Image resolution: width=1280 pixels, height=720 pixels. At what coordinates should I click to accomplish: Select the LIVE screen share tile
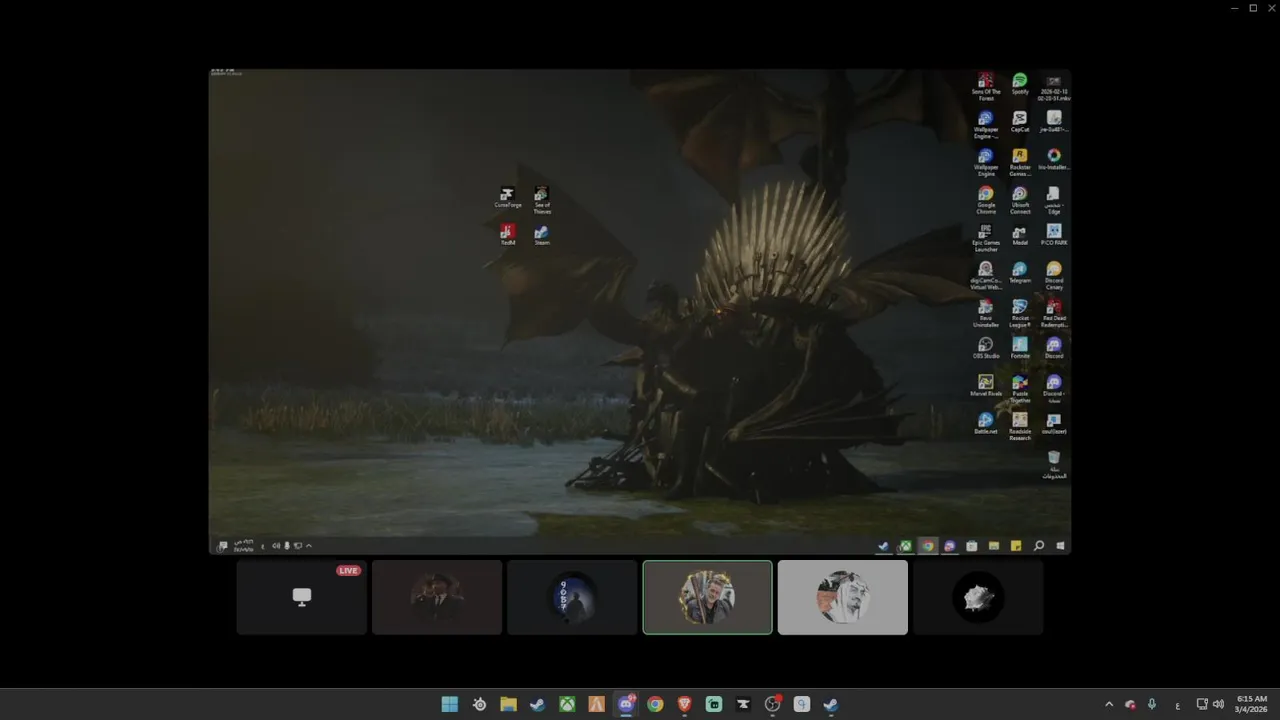[x=302, y=597]
